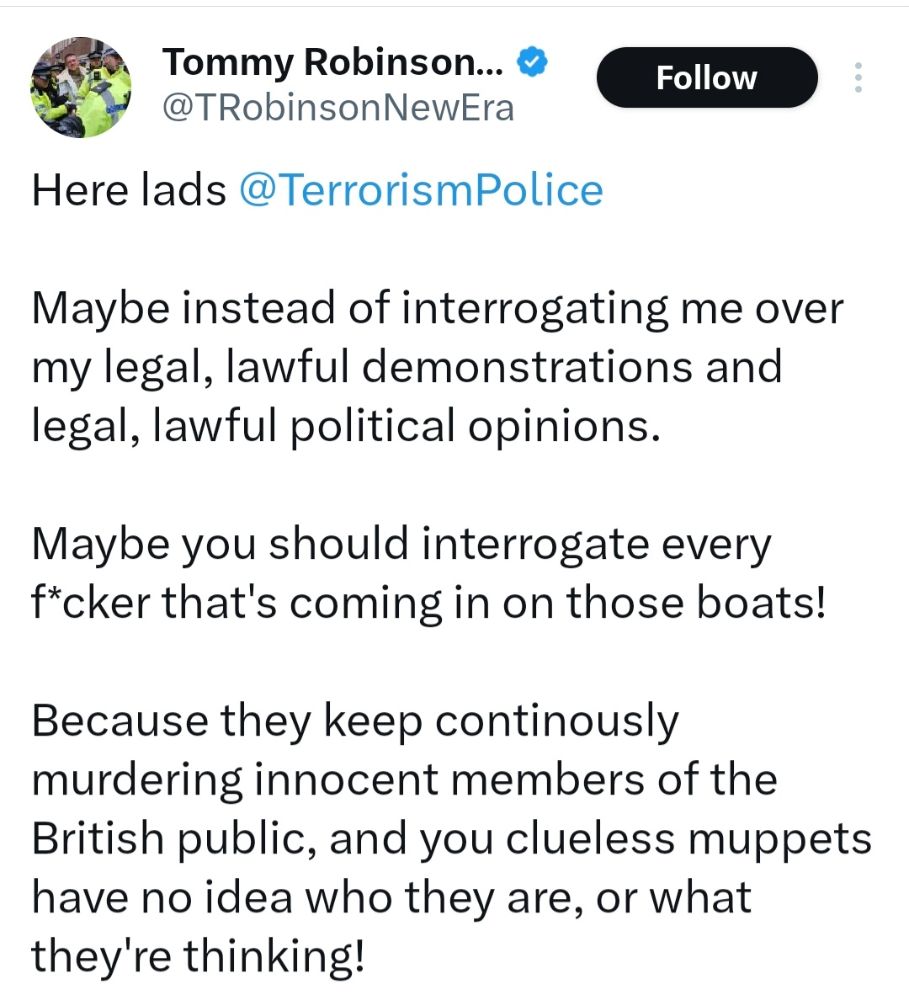Follow the Tommy Robinson account
909x1000 pixels.
tap(707, 77)
